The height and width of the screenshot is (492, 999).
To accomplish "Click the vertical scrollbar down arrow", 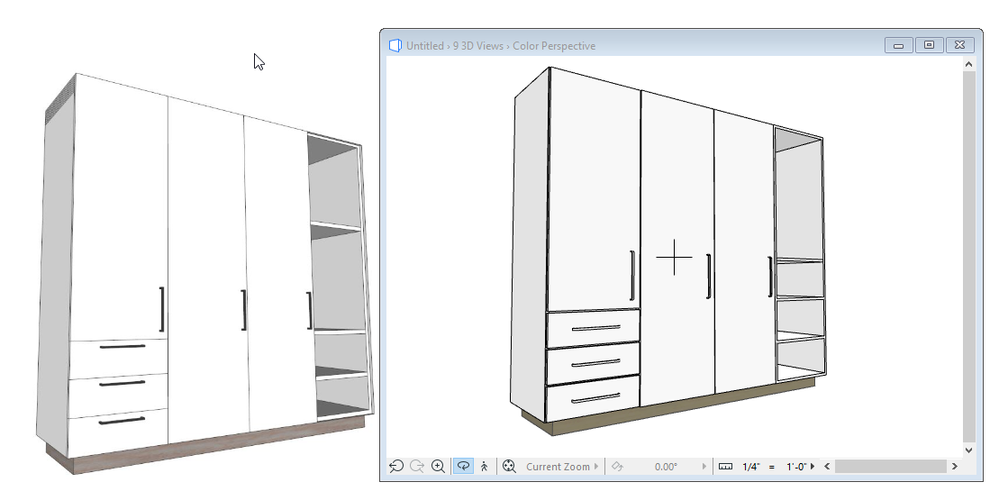I will pos(969,450).
